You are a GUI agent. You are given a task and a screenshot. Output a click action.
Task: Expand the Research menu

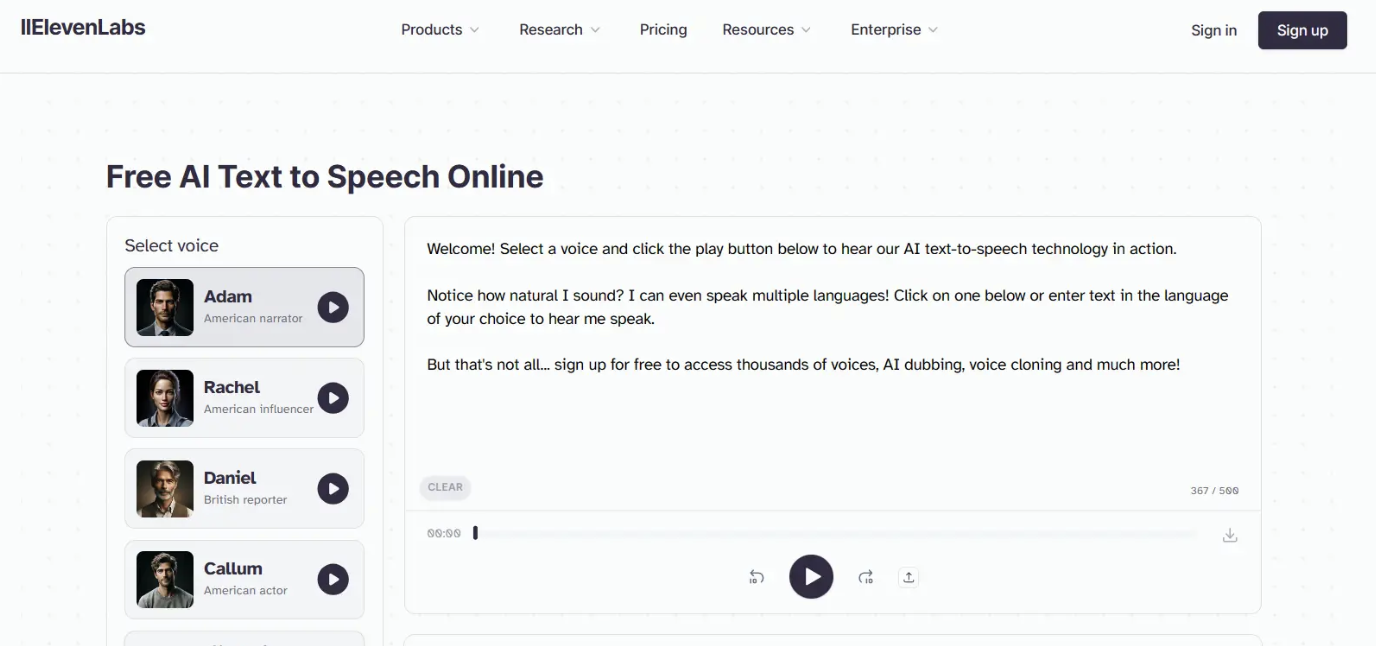560,30
